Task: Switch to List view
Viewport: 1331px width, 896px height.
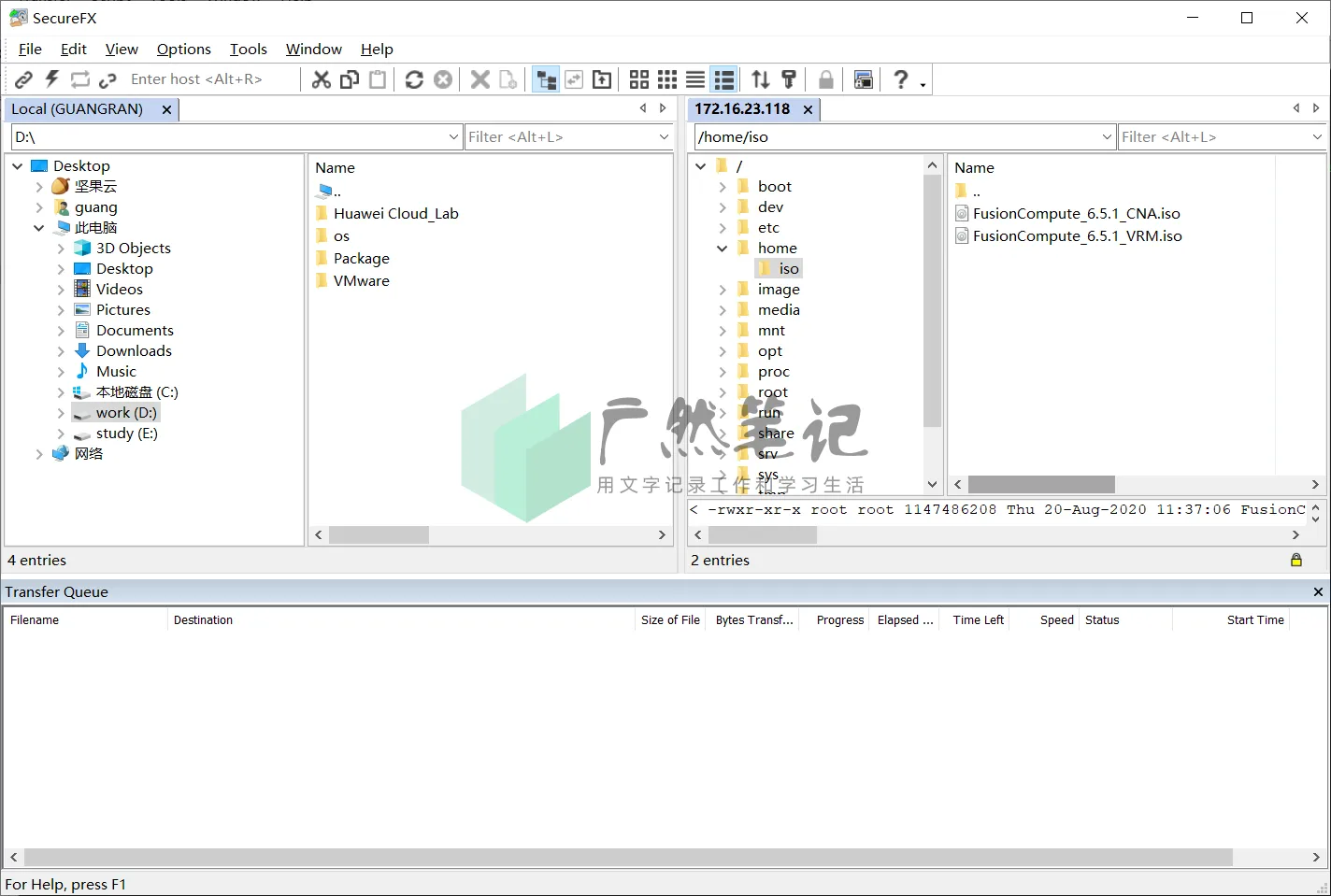Action: [x=695, y=79]
